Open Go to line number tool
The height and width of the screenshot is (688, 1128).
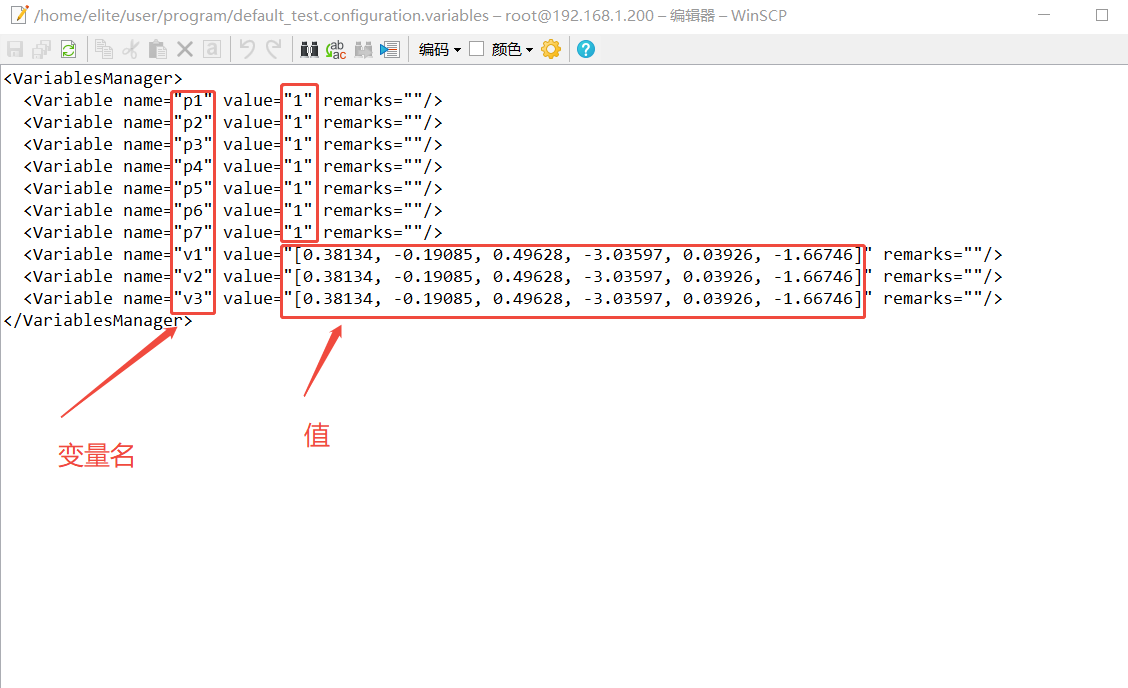pos(390,49)
